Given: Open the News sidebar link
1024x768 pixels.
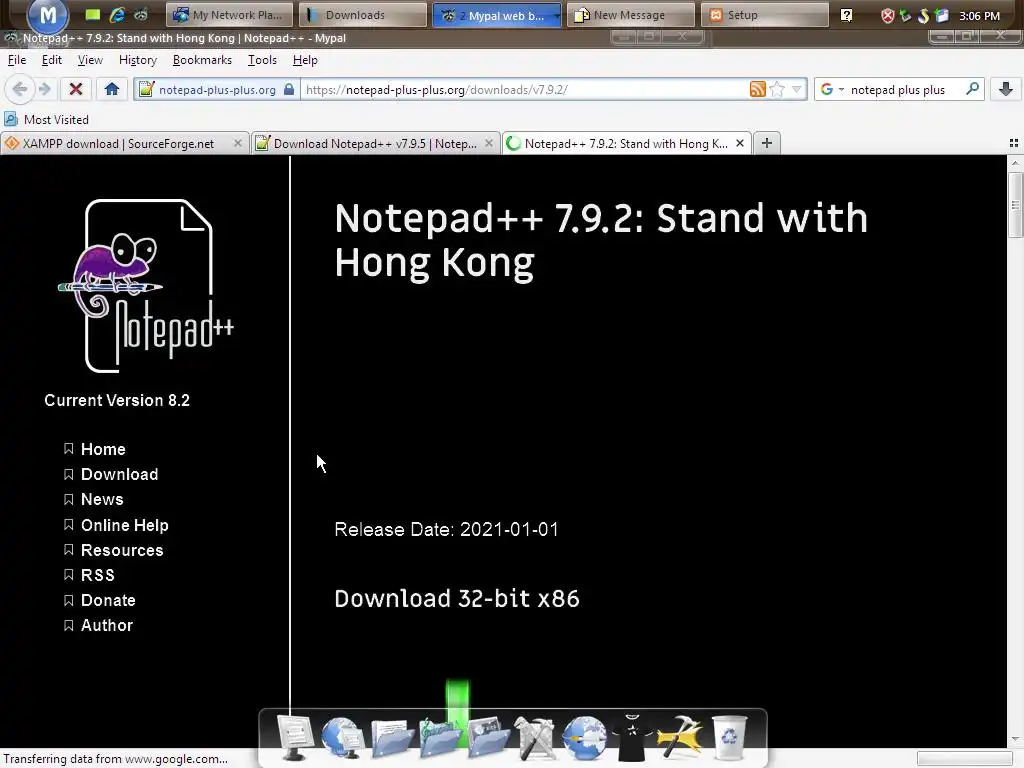Looking at the screenshot, I should pos(102,499).
